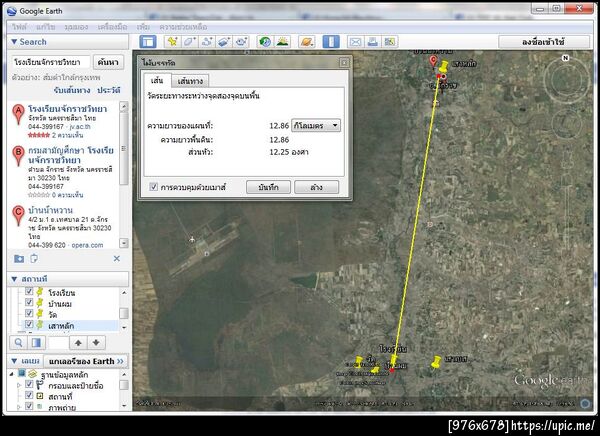Toggle the สถานที่ layer checkbox

[x=29, y=395]
